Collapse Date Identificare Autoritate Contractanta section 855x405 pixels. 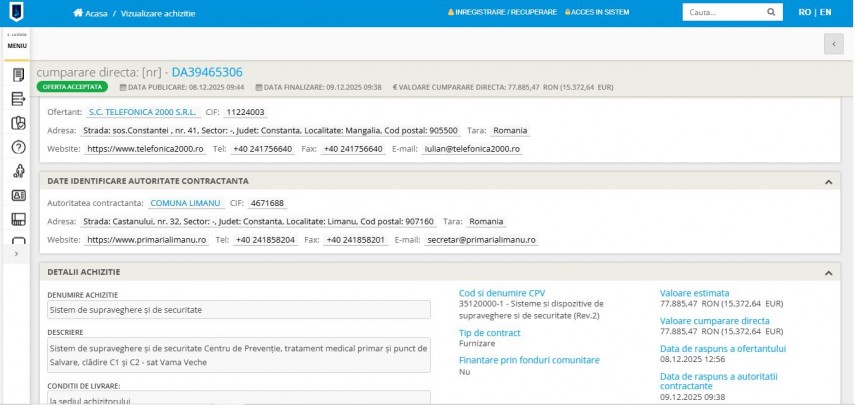tap(827, 181)
